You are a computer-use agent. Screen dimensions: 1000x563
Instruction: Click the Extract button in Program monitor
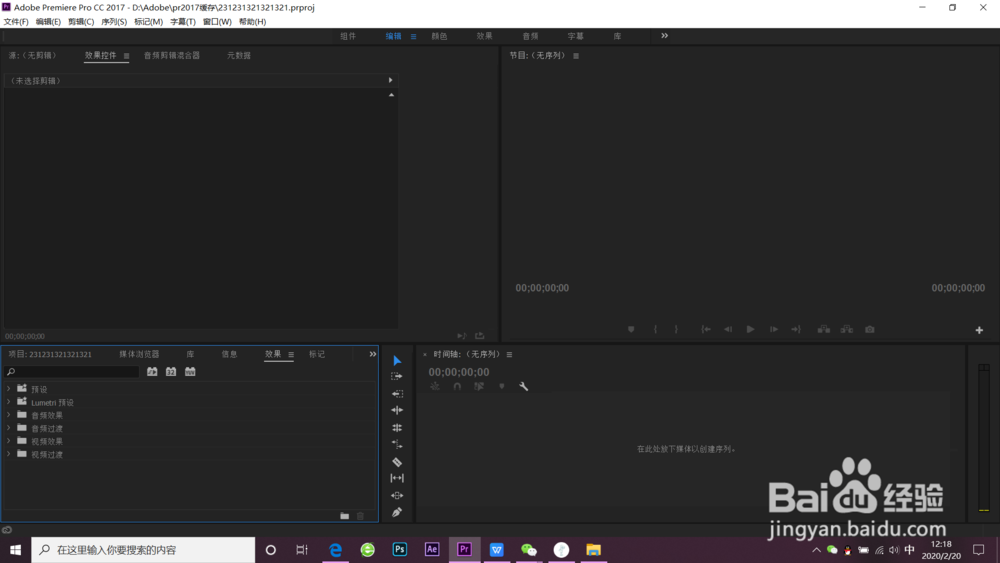847,330
